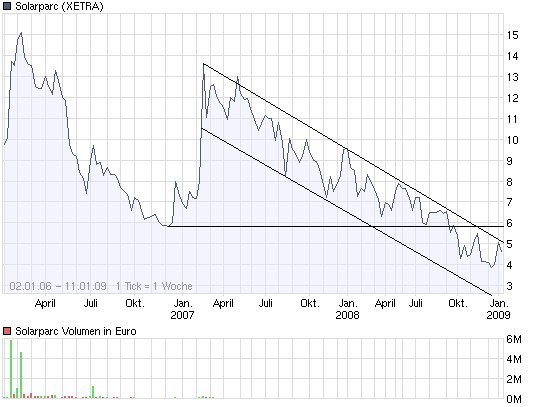
Task: Click price axis label 13
Action: tap(512, 77)
